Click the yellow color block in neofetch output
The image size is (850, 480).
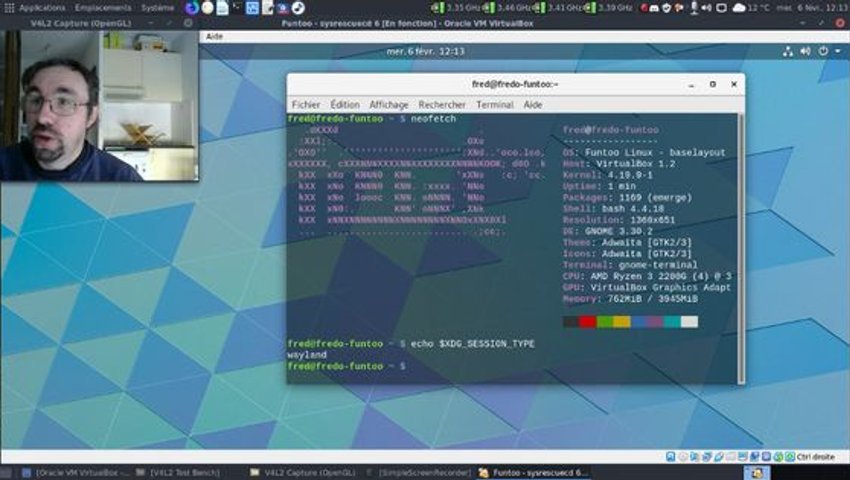click(622, 322)
